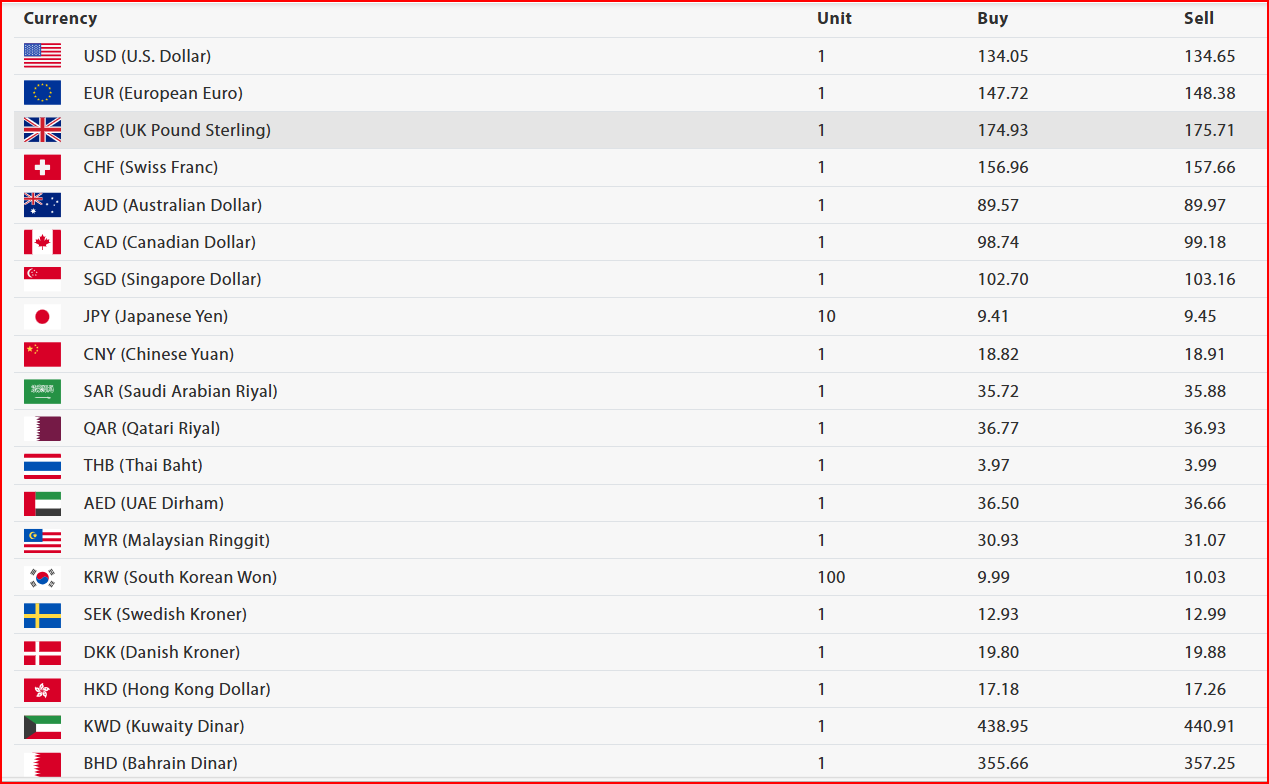The height and width of the screenshot is (784, 1269).
Task: Click the South Korean flag icon
Action: click(x=42, y=577)
